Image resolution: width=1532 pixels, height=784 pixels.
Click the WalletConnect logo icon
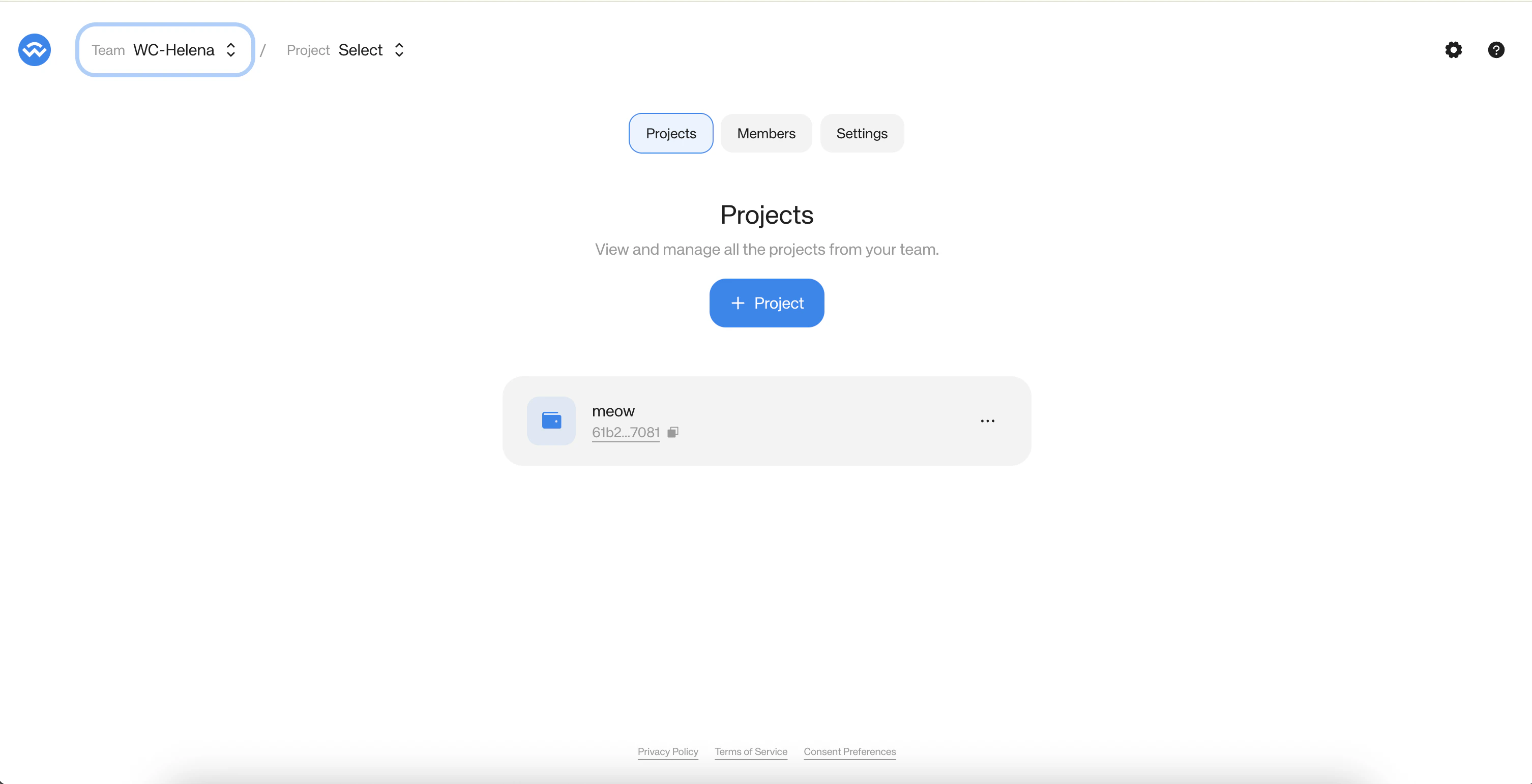35,50
